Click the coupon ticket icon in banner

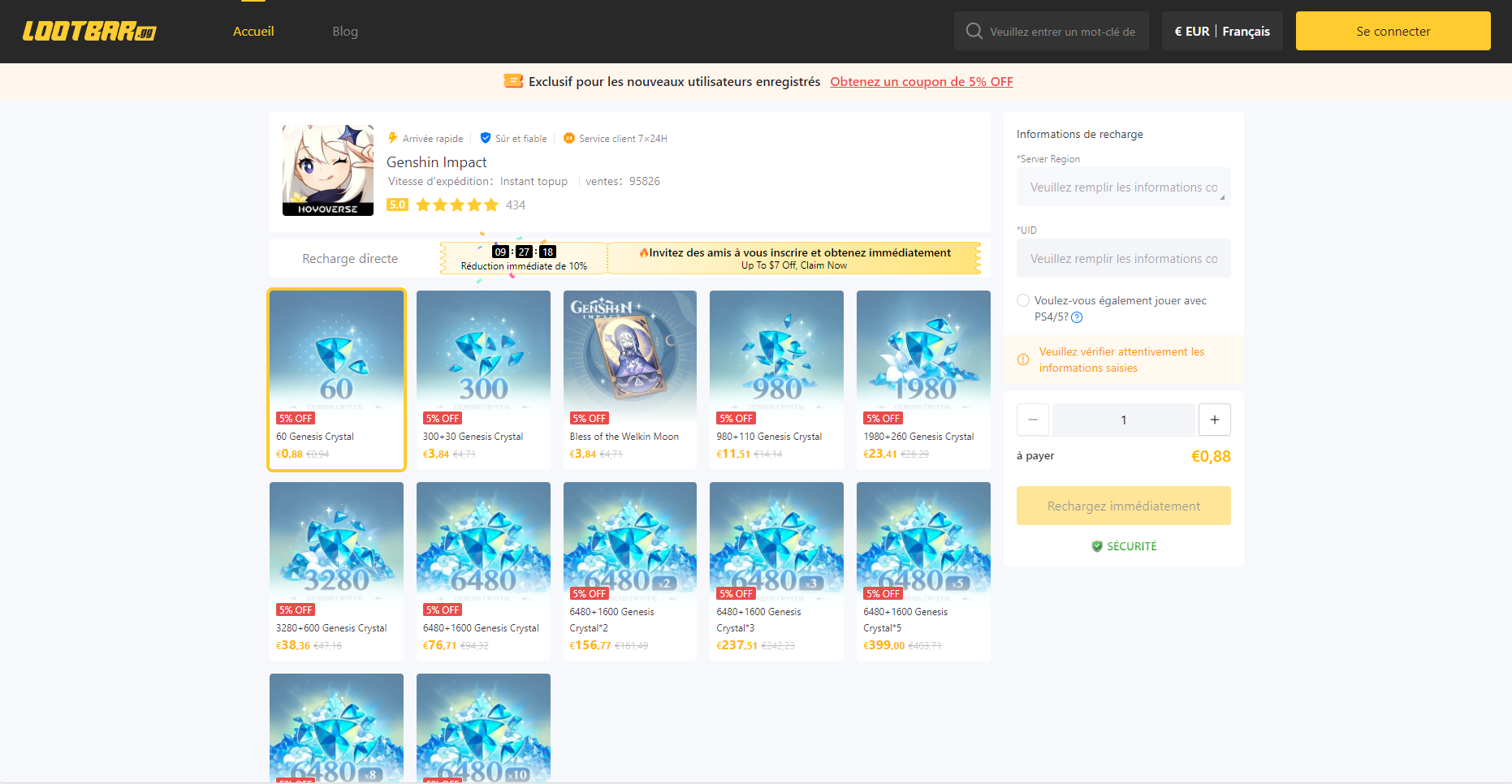point(513,81)
